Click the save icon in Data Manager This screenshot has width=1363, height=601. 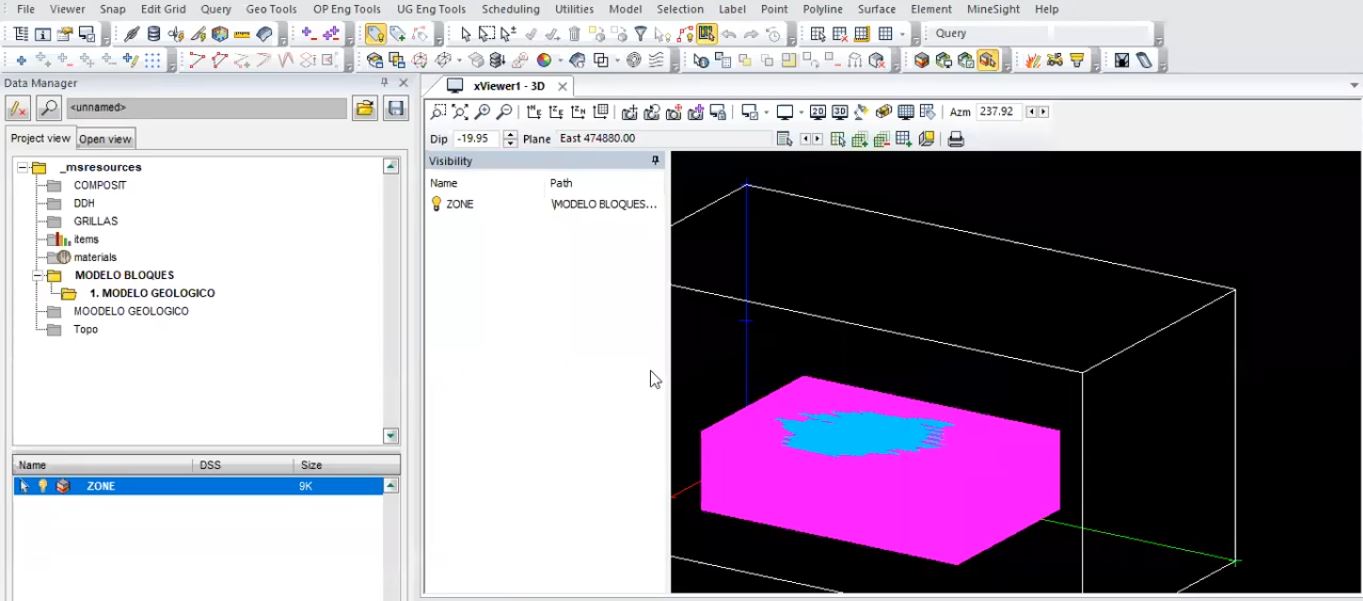pyautogui.click(x=396, y=108)
